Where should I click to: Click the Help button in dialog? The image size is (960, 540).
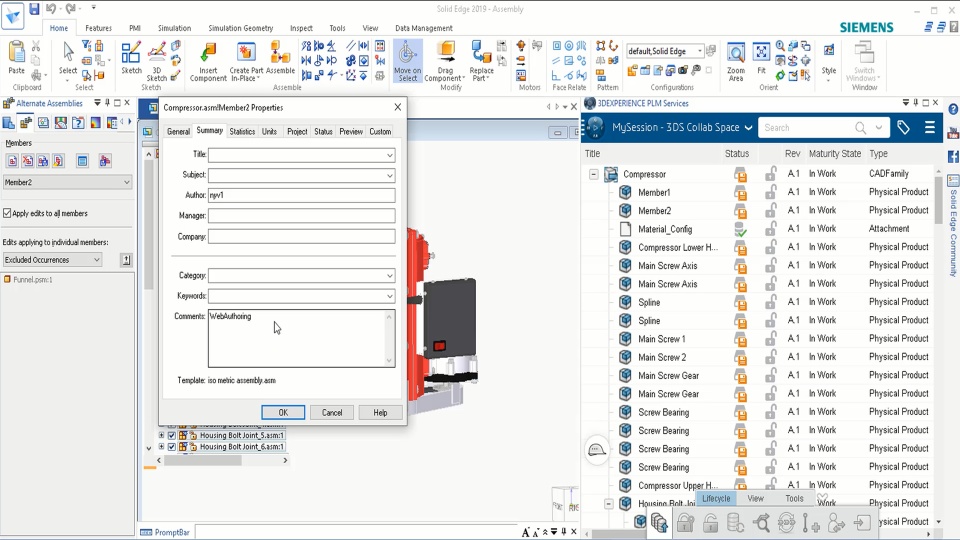[x=380, y=412]
